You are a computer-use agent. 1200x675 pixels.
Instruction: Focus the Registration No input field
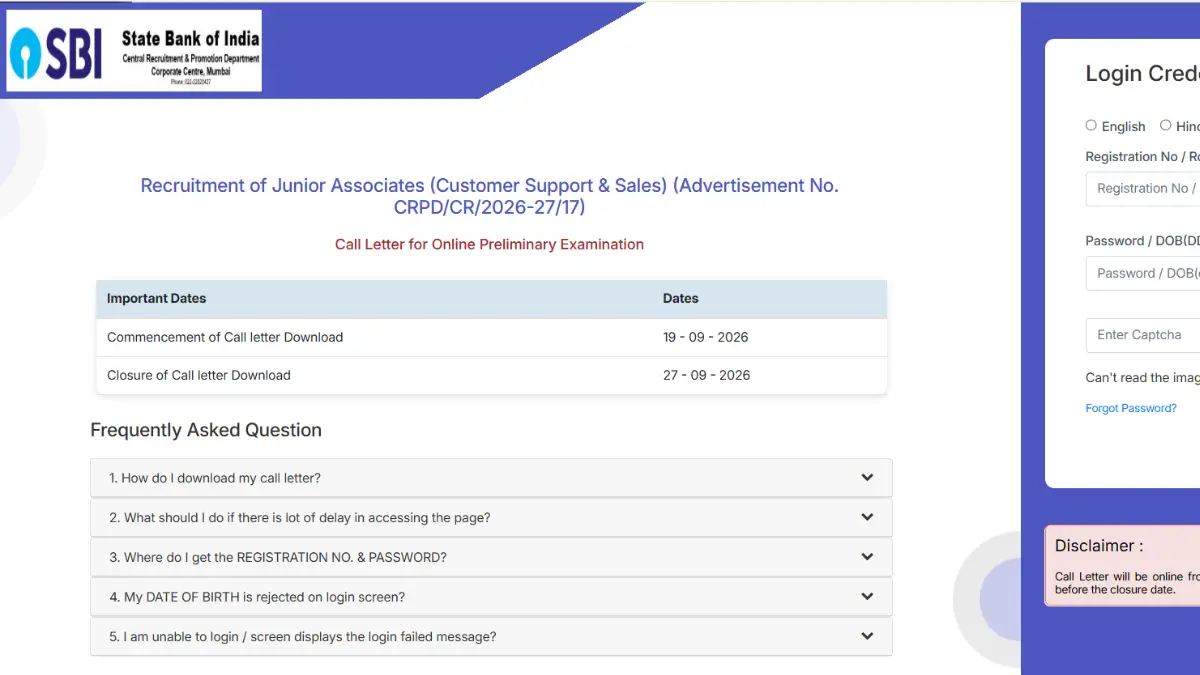tap(1143, 188)
